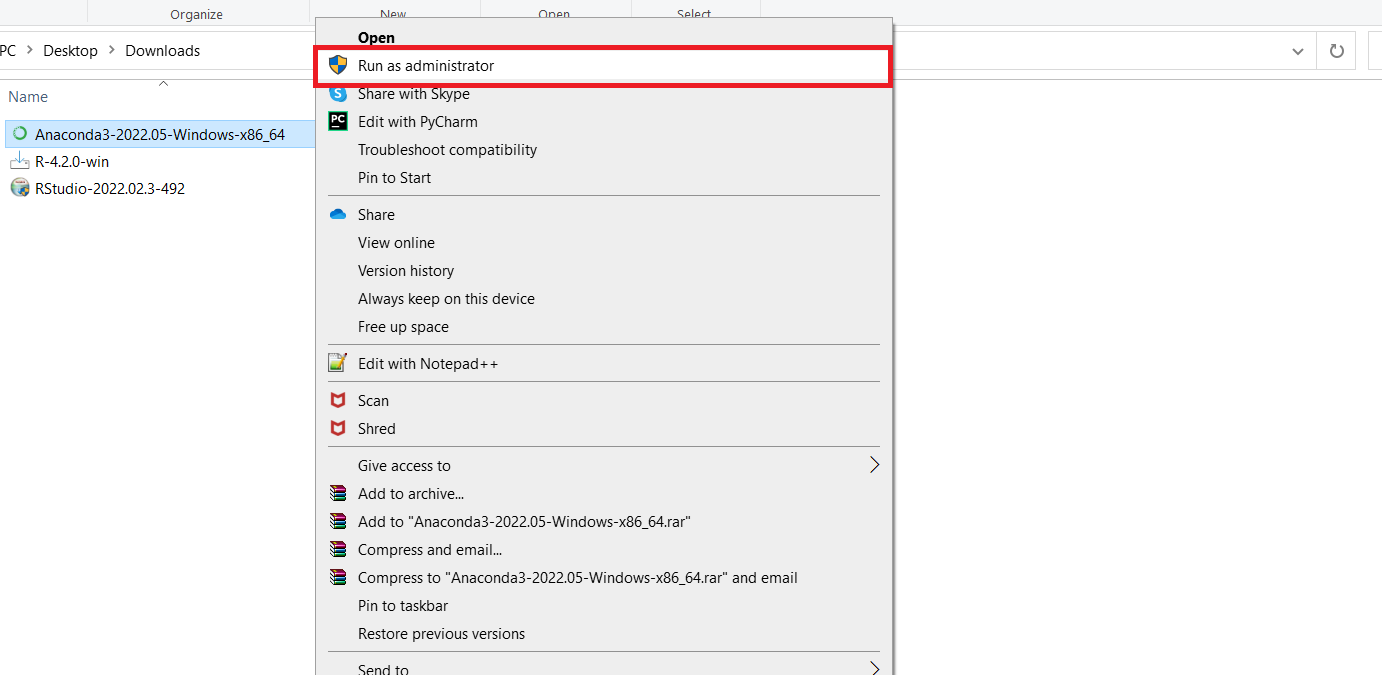Expand the Give access to submenu arrow
Viewport: 1382px width, 675px height.
(874, 465)
